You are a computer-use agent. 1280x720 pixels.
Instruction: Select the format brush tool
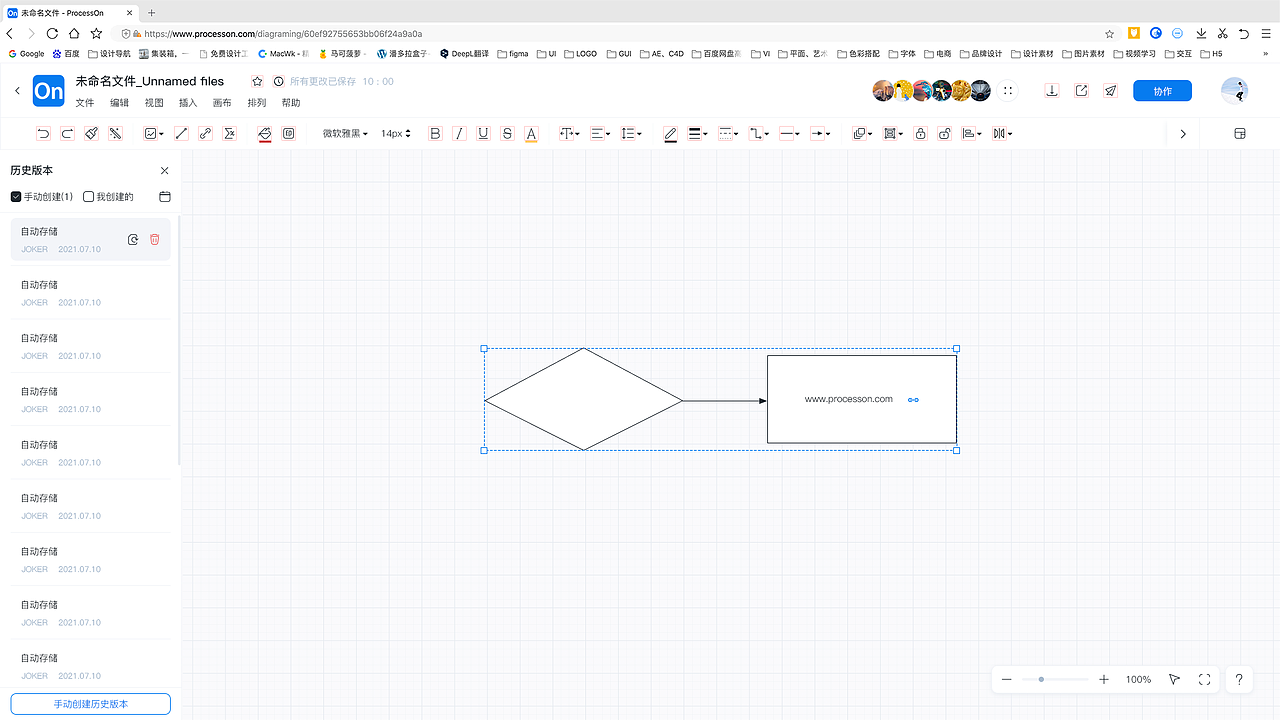pos(91,133)
